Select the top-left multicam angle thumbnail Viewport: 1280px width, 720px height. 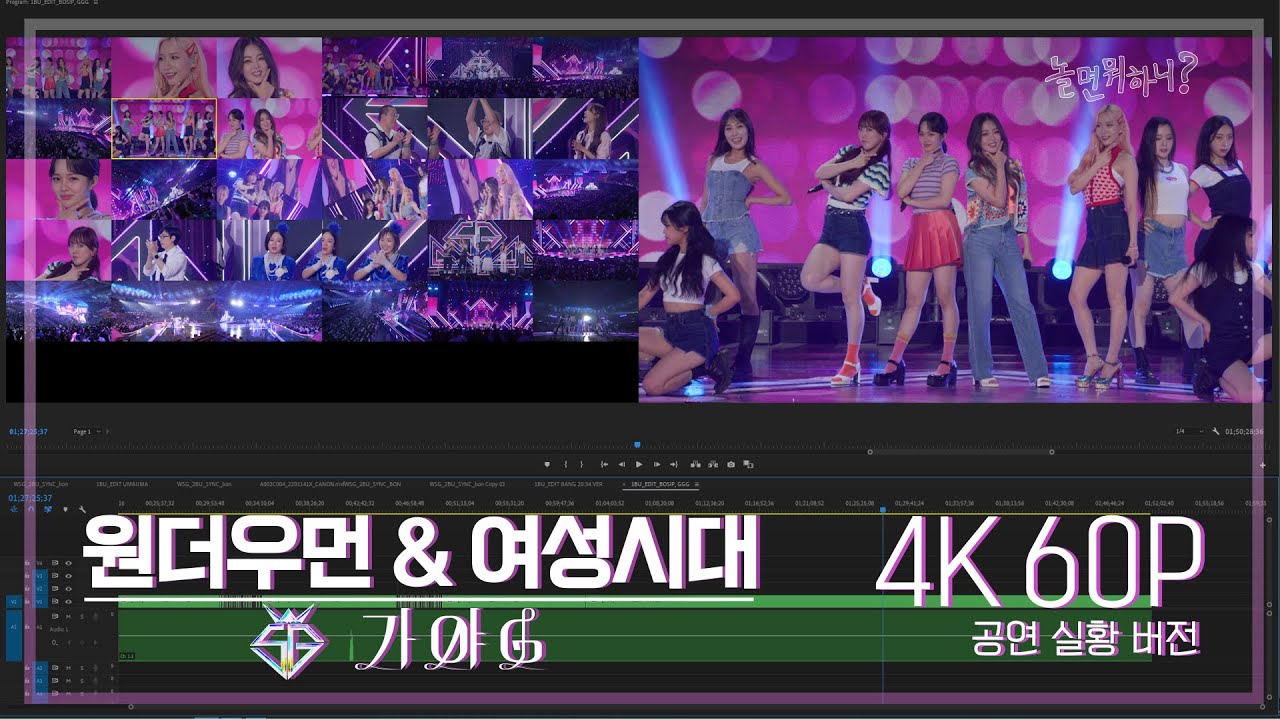pos(58,68)
